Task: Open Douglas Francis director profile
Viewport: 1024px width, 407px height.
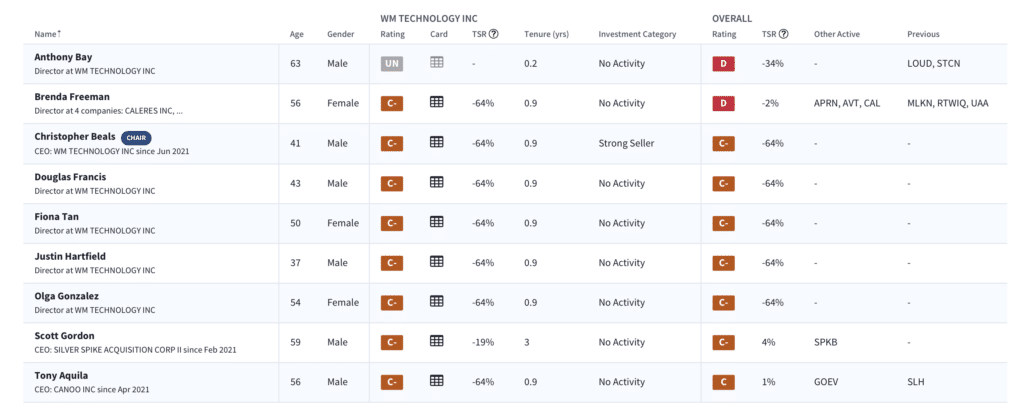Action: tap(70, 177)
